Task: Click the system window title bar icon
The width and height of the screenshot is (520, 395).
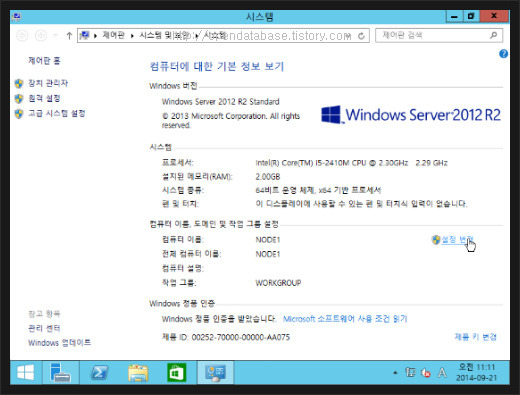Action: tap(16, 16)
